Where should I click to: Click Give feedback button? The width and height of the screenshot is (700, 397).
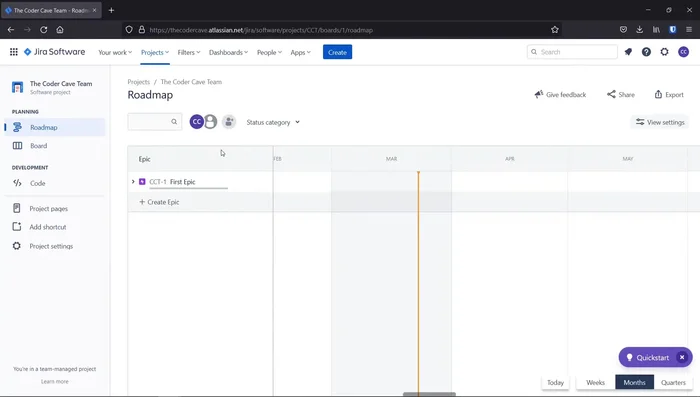pos(560,95)
